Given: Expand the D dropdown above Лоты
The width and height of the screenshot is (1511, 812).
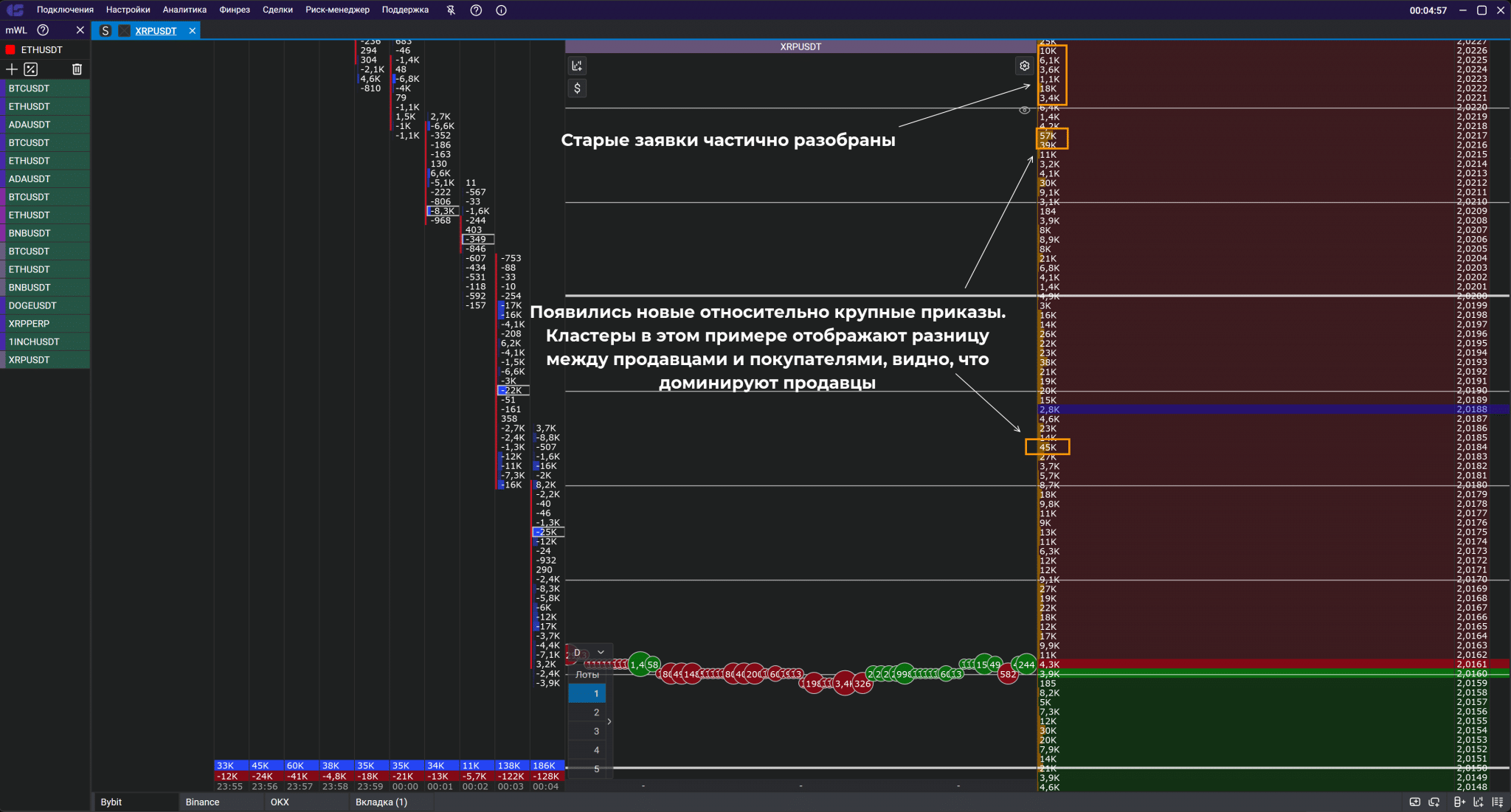Looking at the screenshot, I should tap(601, 652).
